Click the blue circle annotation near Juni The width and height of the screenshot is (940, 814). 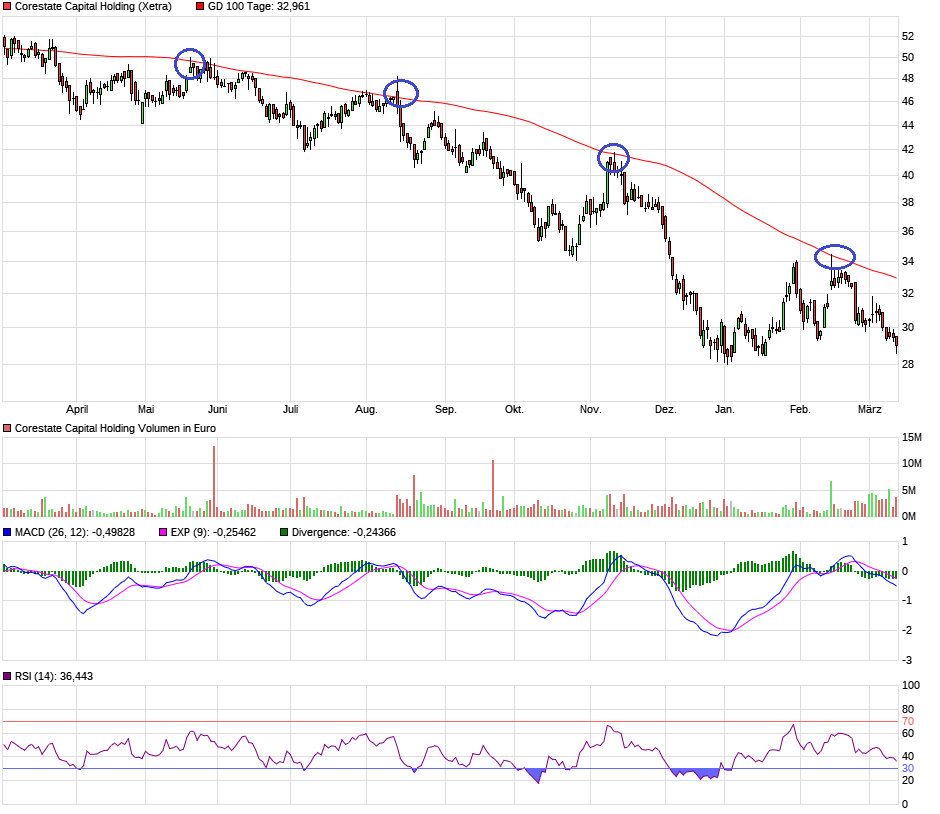(191, 62)
